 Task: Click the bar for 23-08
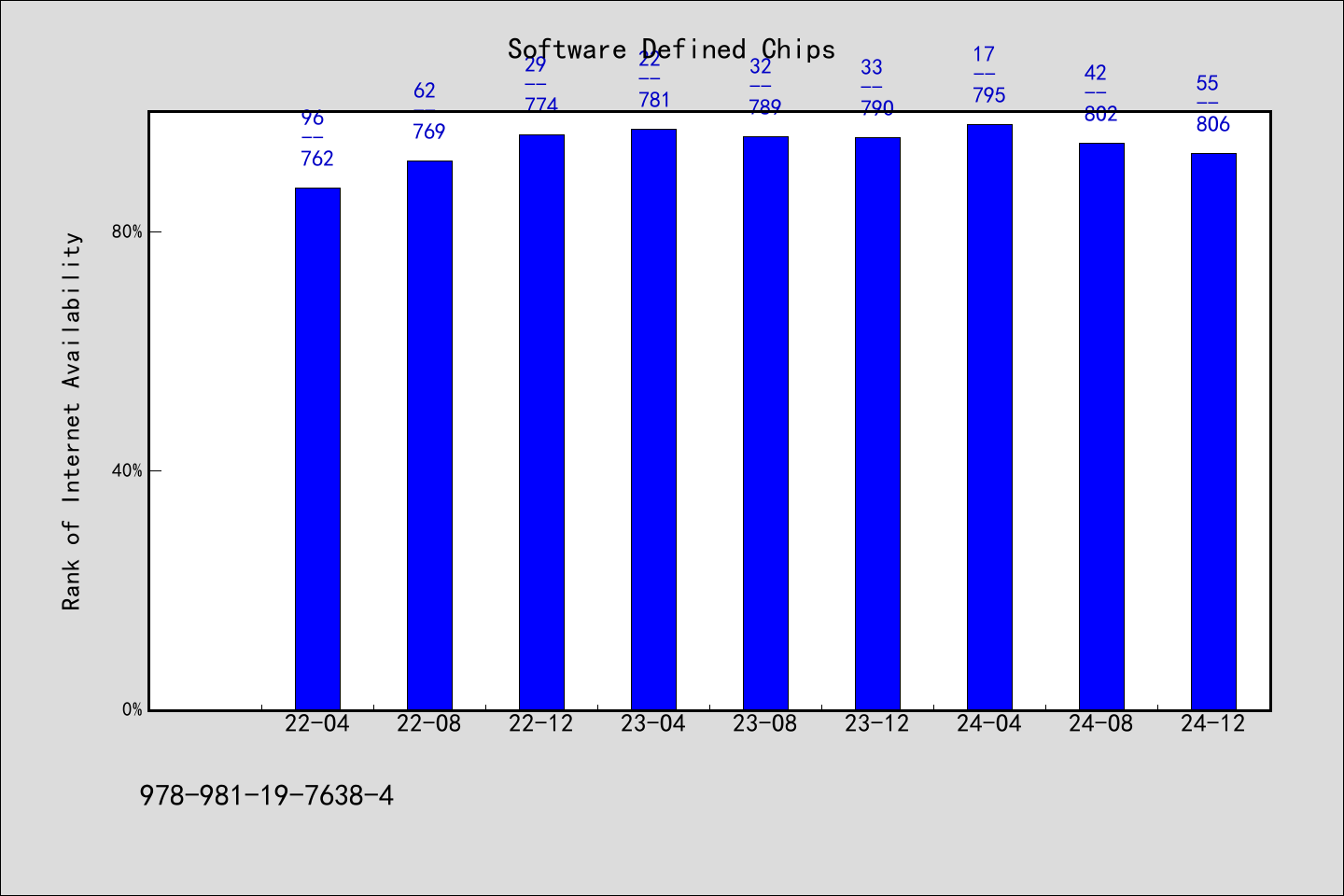pos(765,423)
